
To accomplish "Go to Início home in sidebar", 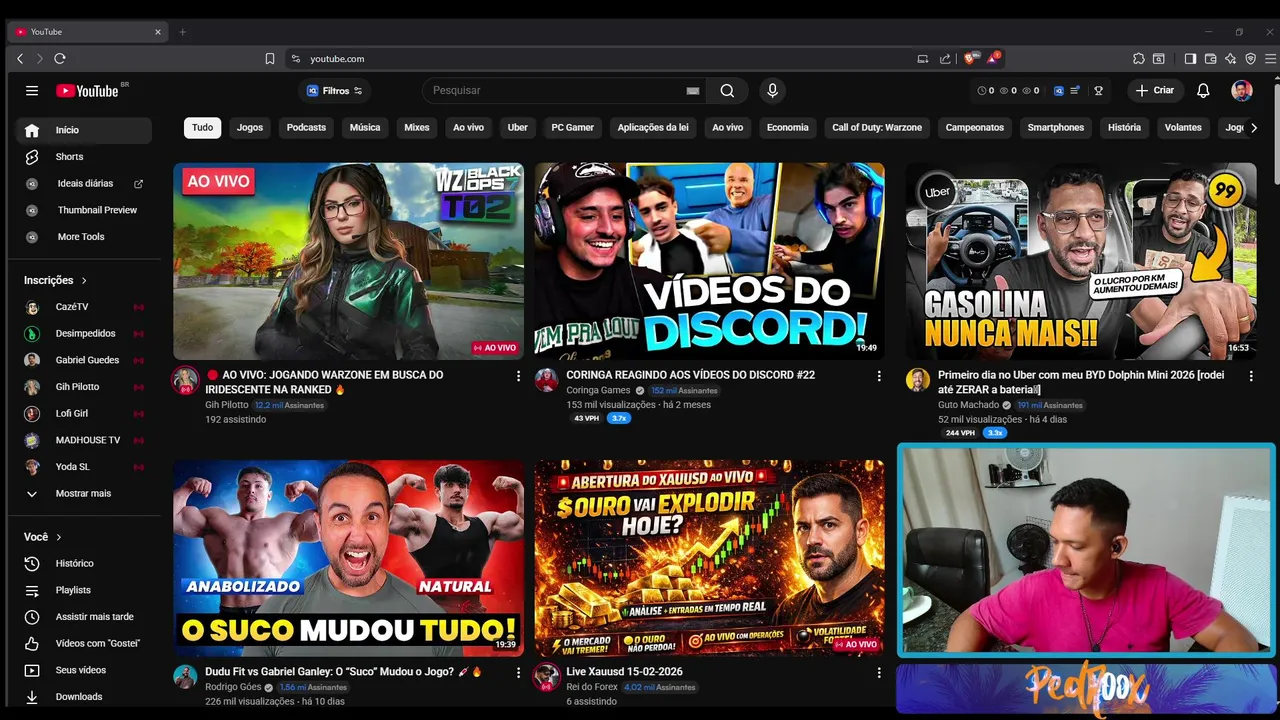I will [x=84, y=130].
